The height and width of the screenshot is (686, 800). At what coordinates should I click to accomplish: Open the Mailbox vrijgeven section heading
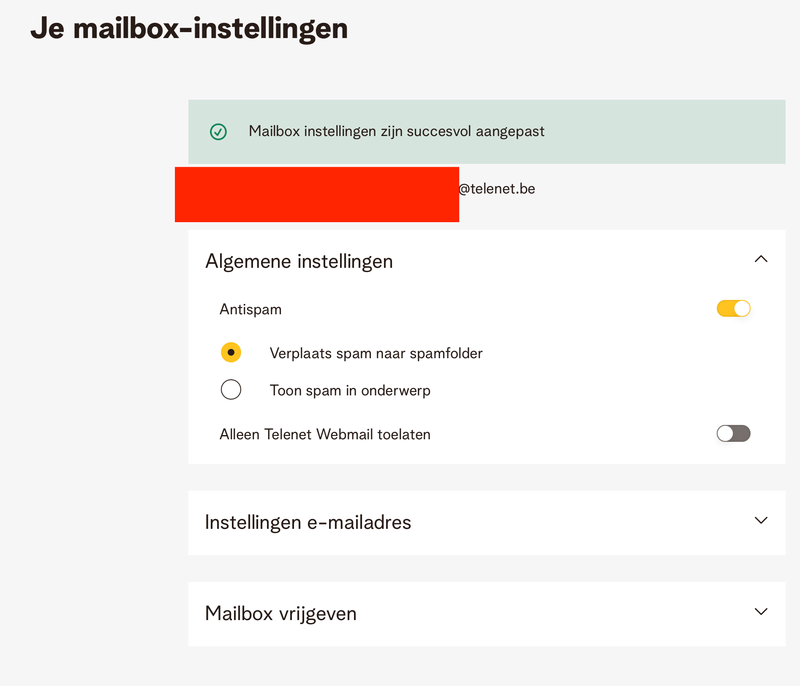click(x=281, y=613)
